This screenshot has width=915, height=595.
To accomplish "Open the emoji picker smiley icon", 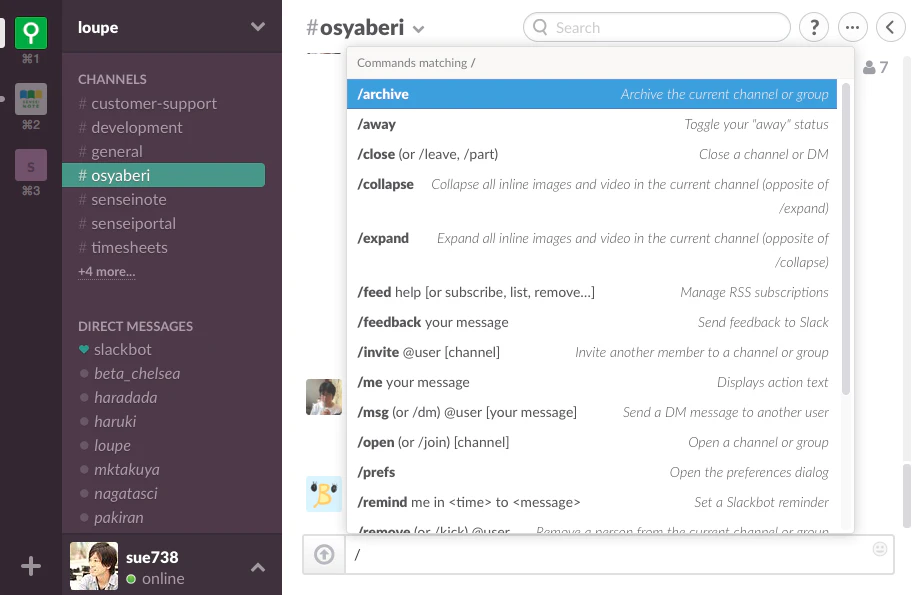I will [x=880, y=549].
